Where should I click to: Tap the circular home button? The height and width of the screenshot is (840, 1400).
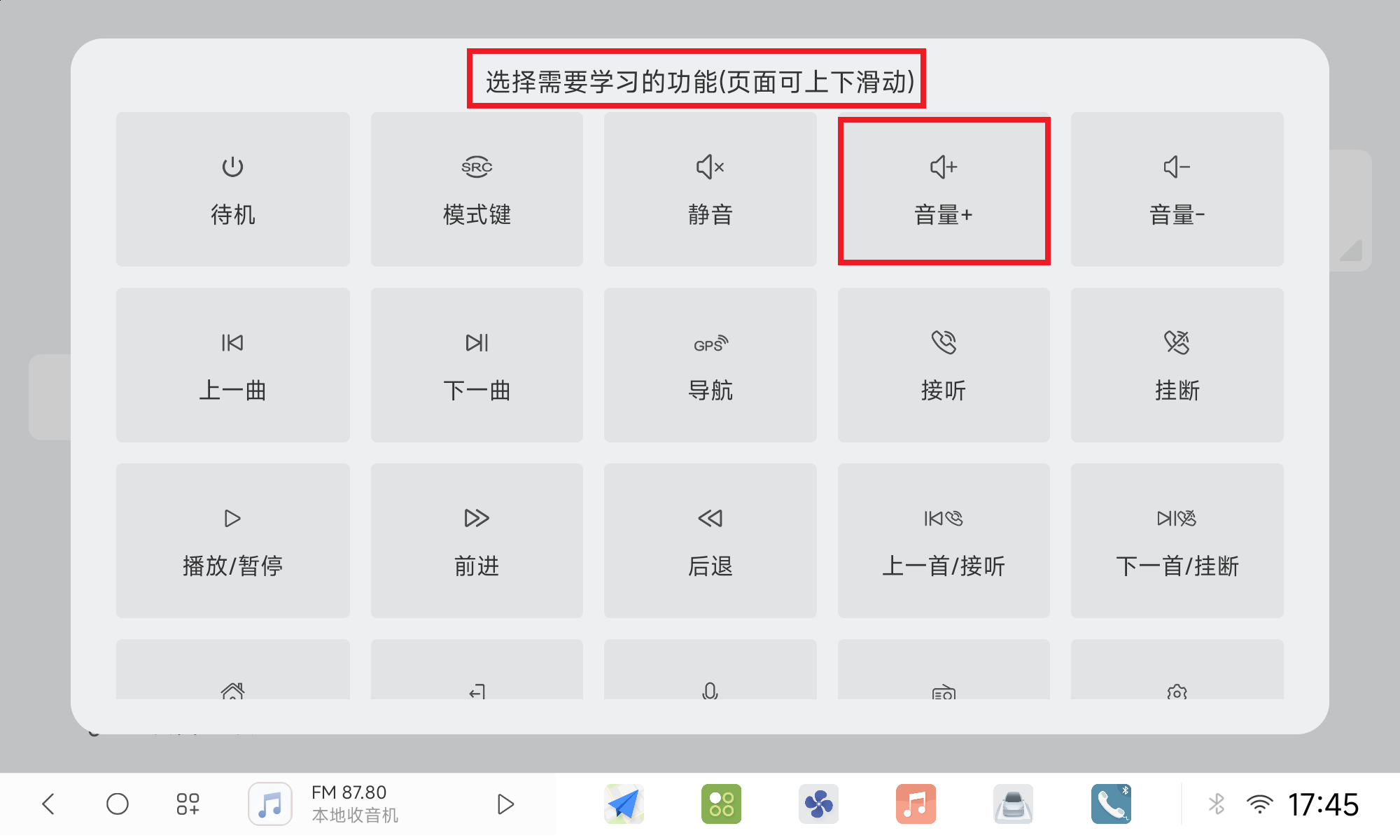[x=118, y=804]
